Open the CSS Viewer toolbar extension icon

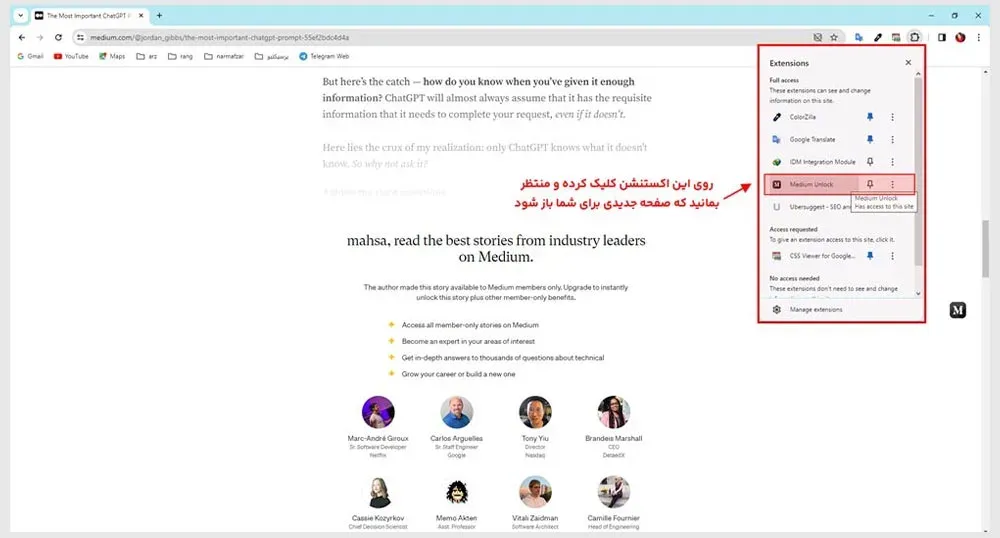click(896, 38)
